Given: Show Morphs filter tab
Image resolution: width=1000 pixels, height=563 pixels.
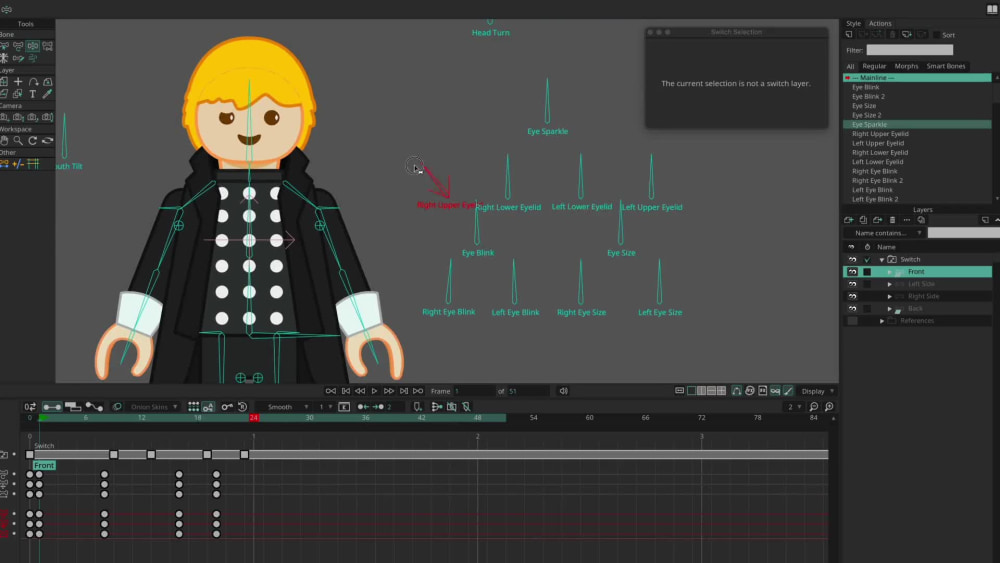Looking at the screenshot, I should 906,66.
